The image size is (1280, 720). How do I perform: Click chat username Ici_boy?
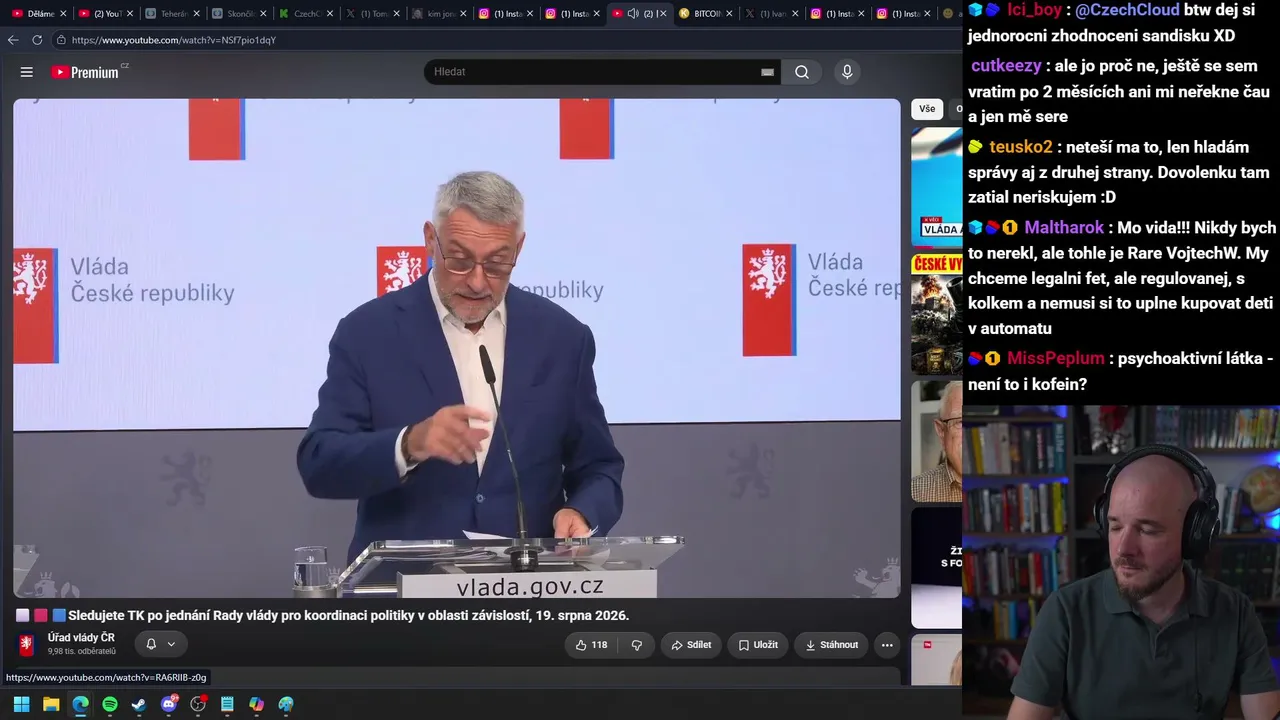pos(1034,10)
